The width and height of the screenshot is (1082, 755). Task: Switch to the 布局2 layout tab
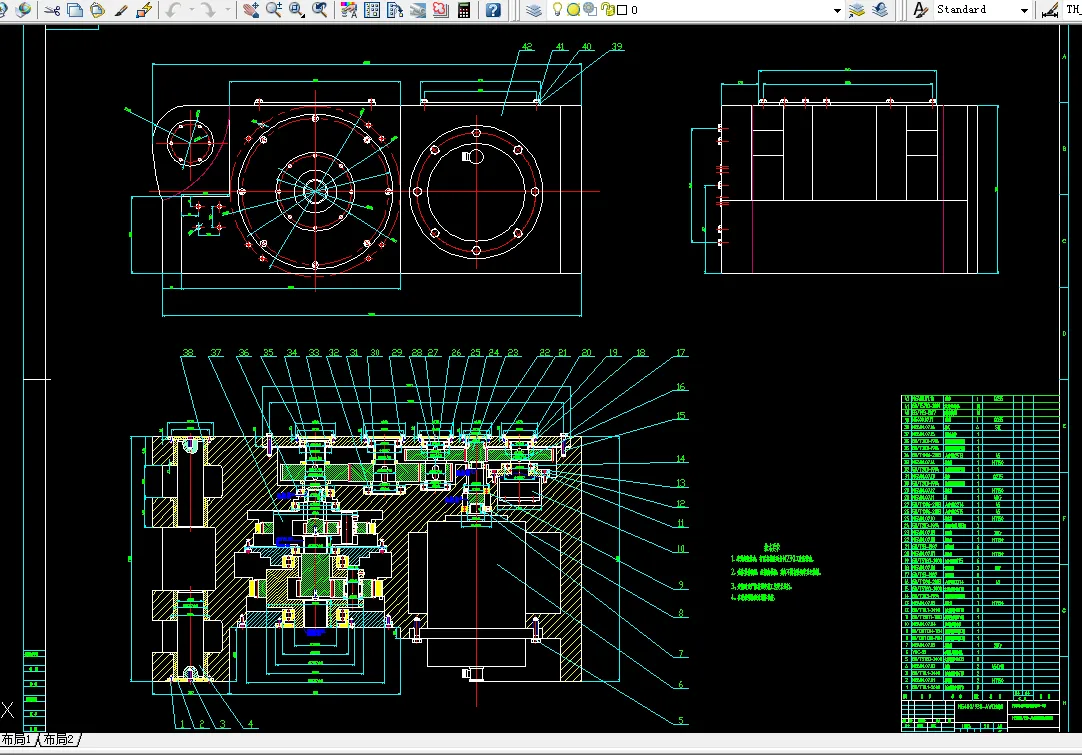58,740
